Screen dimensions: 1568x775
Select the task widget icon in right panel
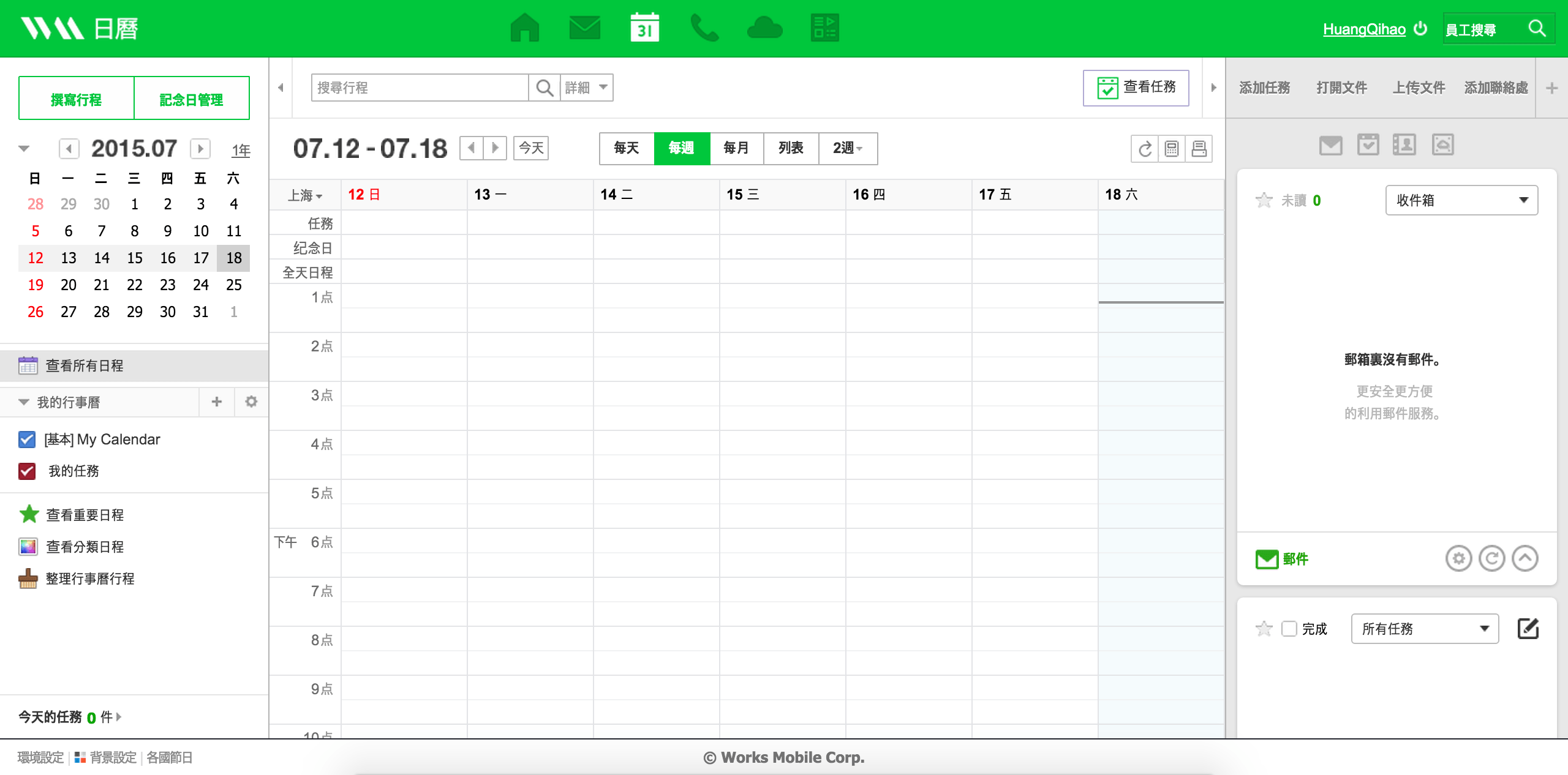pyautogui.click(x=1368, y=145)
